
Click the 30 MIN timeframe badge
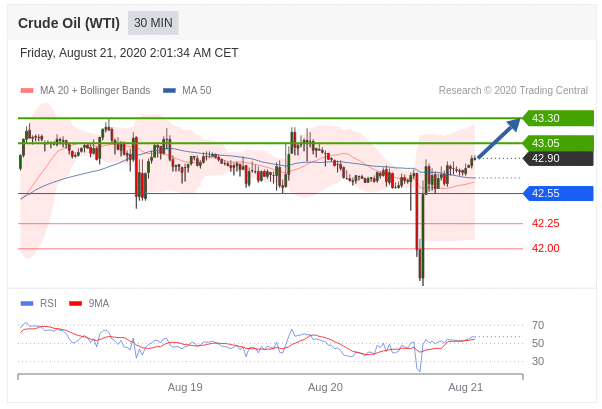coord(153,23)
